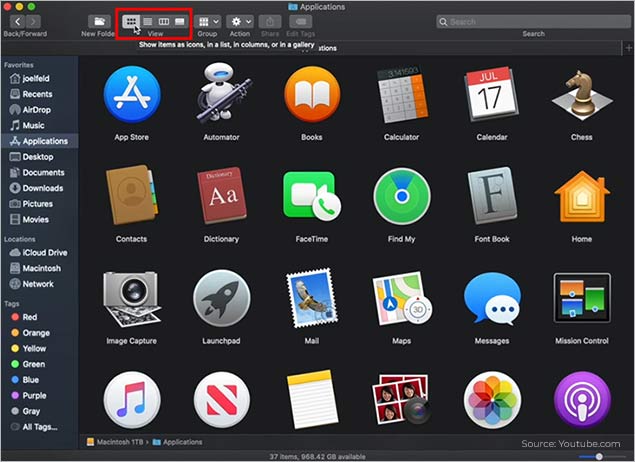This screenshot has height=462, width=635.
Task: Switch to list view
Action: pos(148,21)
